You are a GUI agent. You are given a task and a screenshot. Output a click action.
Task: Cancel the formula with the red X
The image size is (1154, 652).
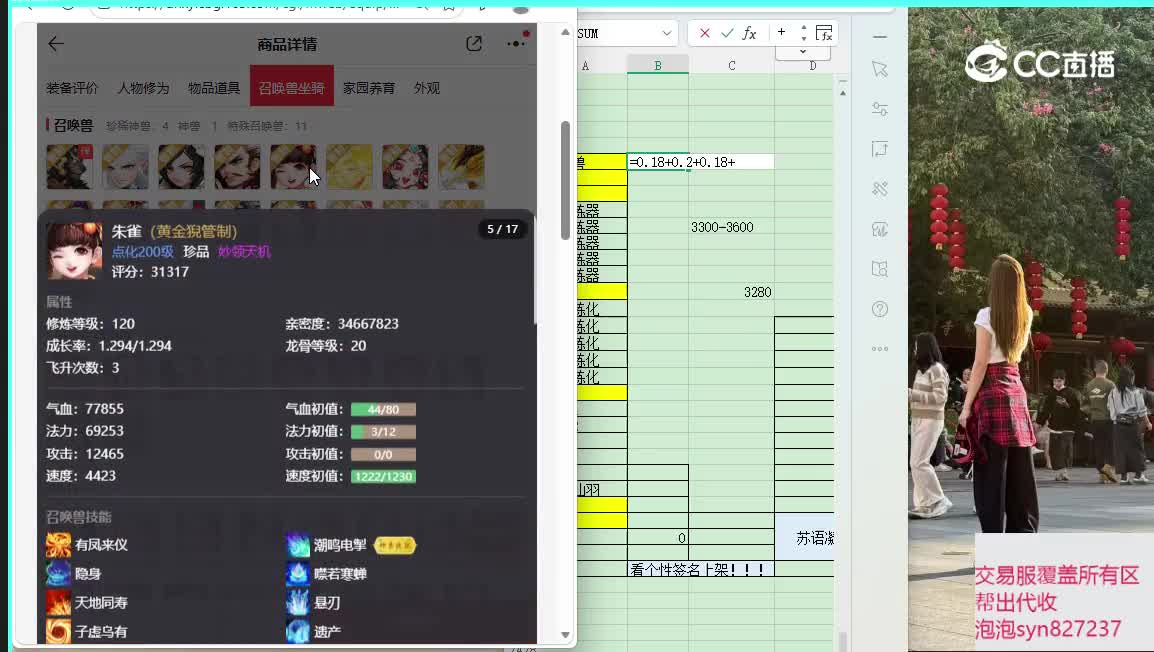(x=705, y=33)
